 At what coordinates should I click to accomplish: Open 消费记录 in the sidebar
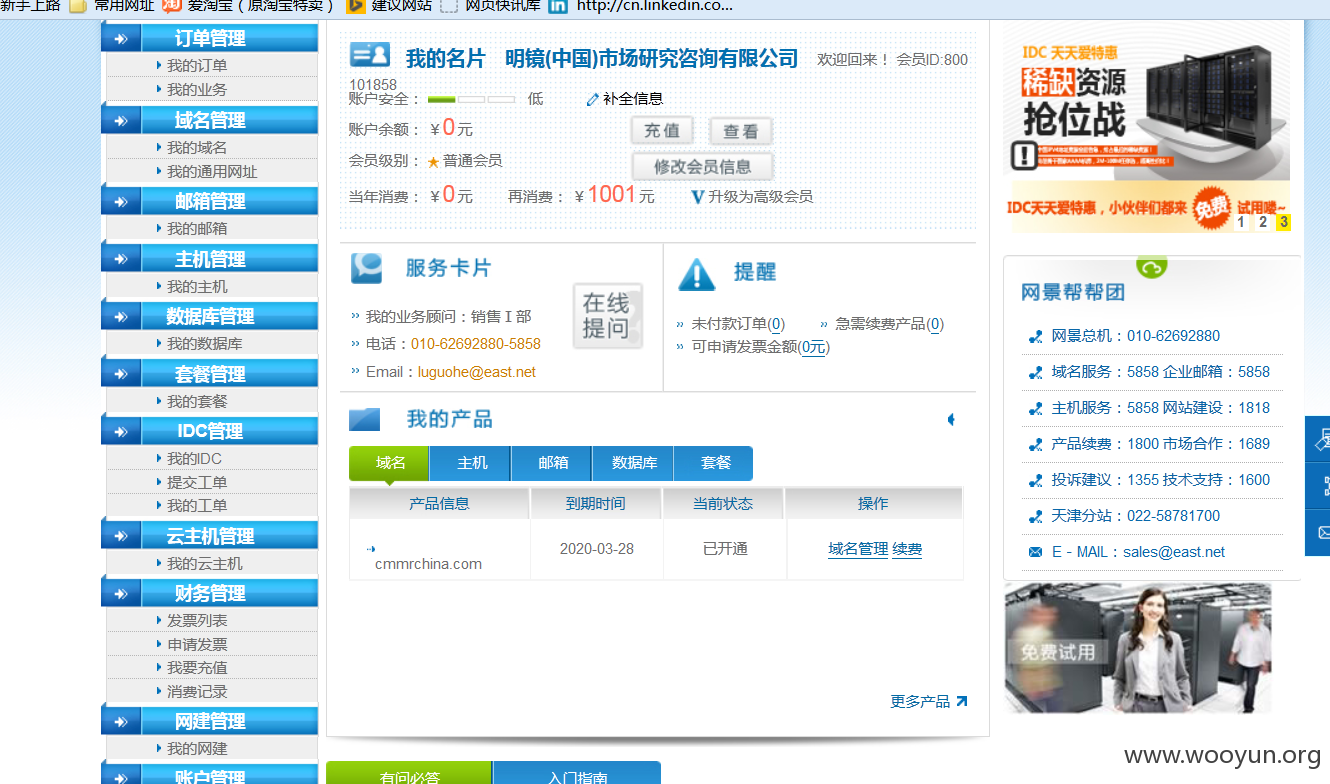tap(197, 692)
